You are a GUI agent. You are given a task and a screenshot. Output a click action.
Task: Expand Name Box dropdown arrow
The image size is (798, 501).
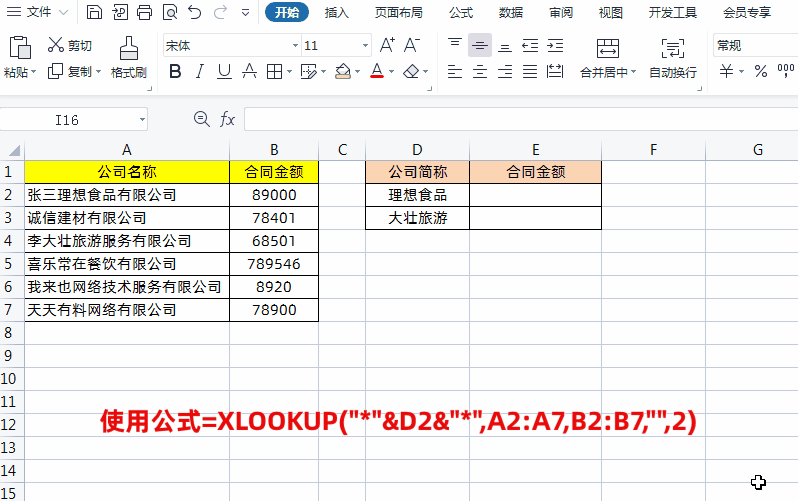pos(142,120)
